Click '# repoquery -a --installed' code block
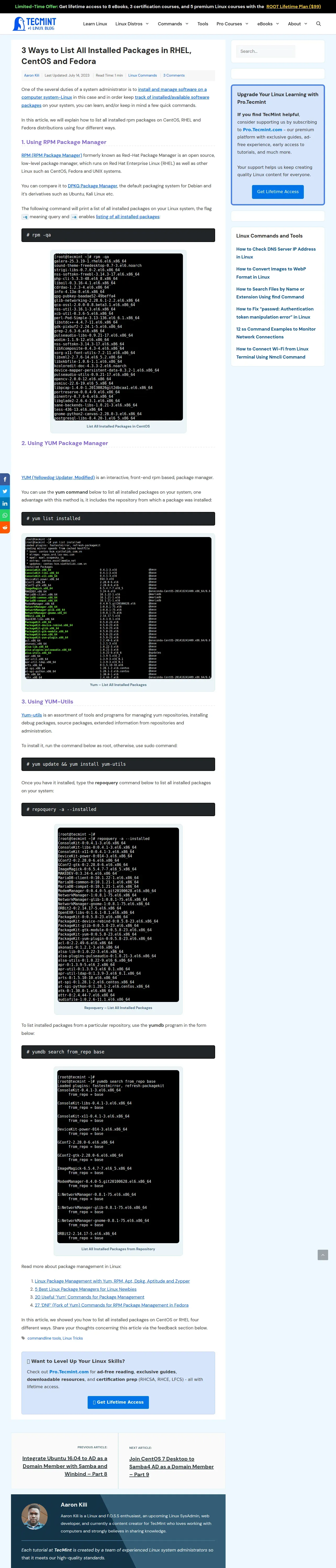The image size is (336, 1568). point(118,810)
